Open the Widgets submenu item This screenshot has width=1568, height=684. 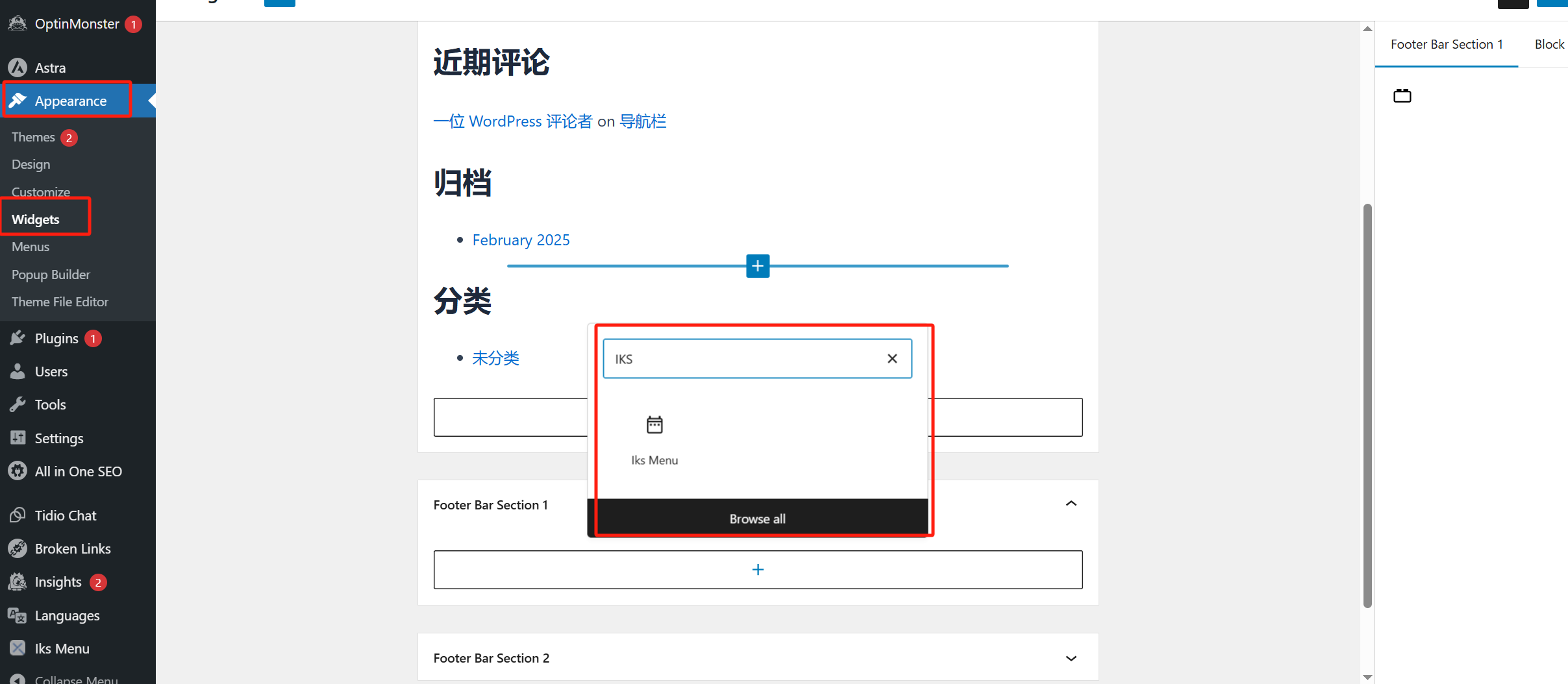point(36,219)
